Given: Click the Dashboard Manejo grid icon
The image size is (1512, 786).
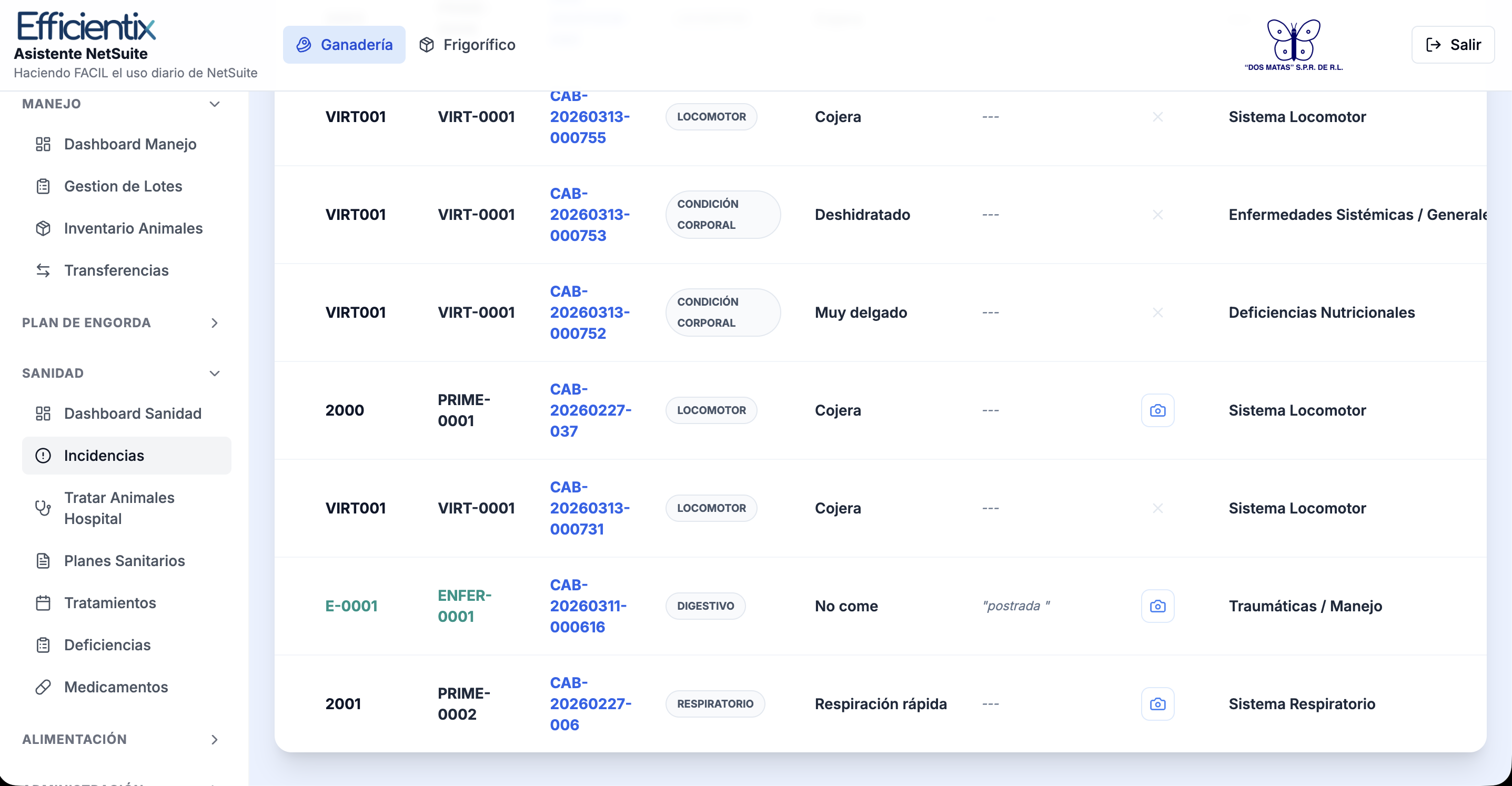Looking at the screenshot, I should [43, 144].
